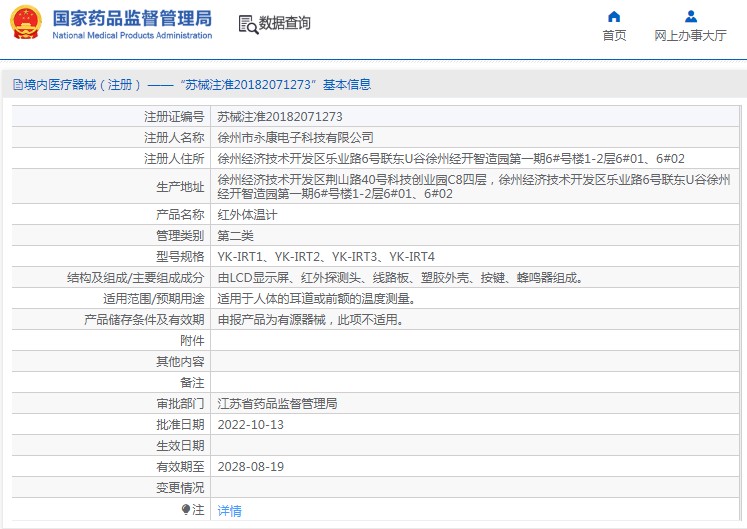Click the 生产地址 row label

tap(180, 187)
